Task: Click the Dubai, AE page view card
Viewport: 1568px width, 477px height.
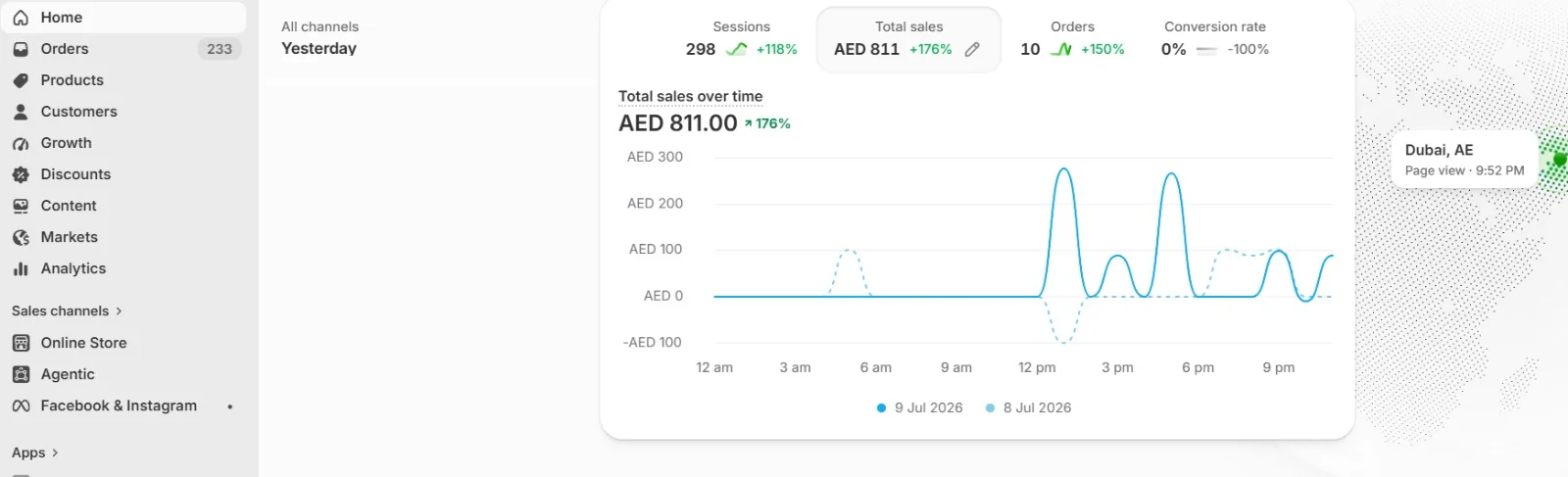Action: (x=1464, y=159)
